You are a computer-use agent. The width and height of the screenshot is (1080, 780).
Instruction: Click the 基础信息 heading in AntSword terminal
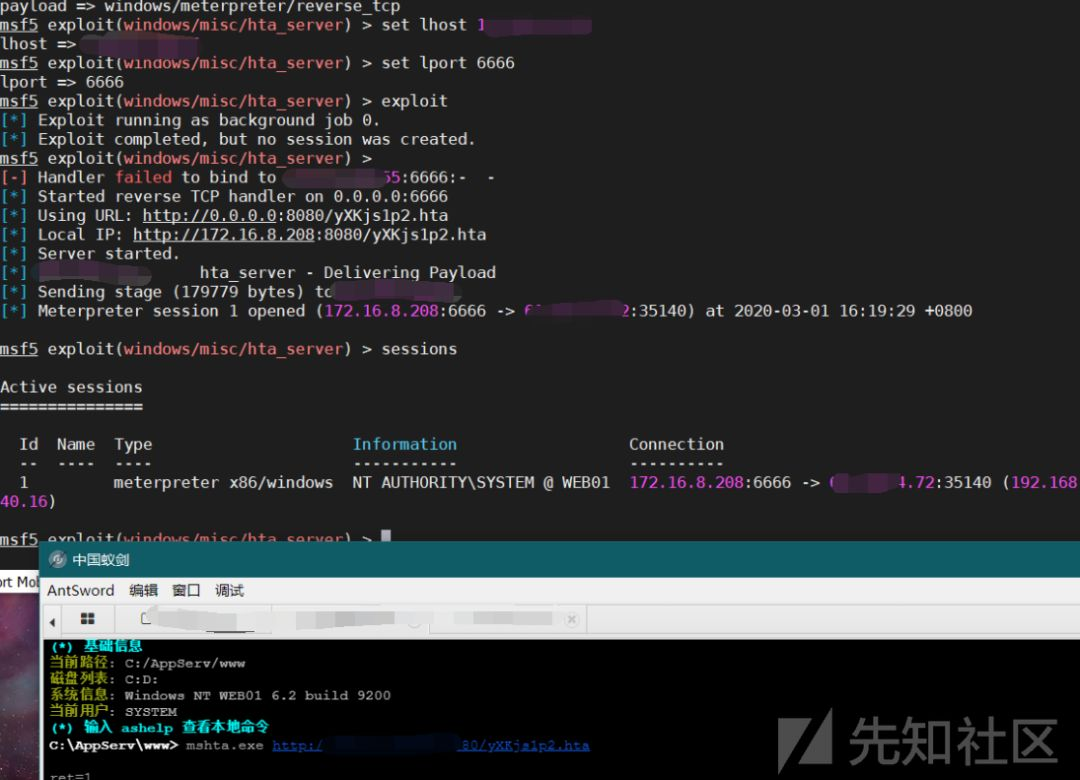(x=112, y=646)
